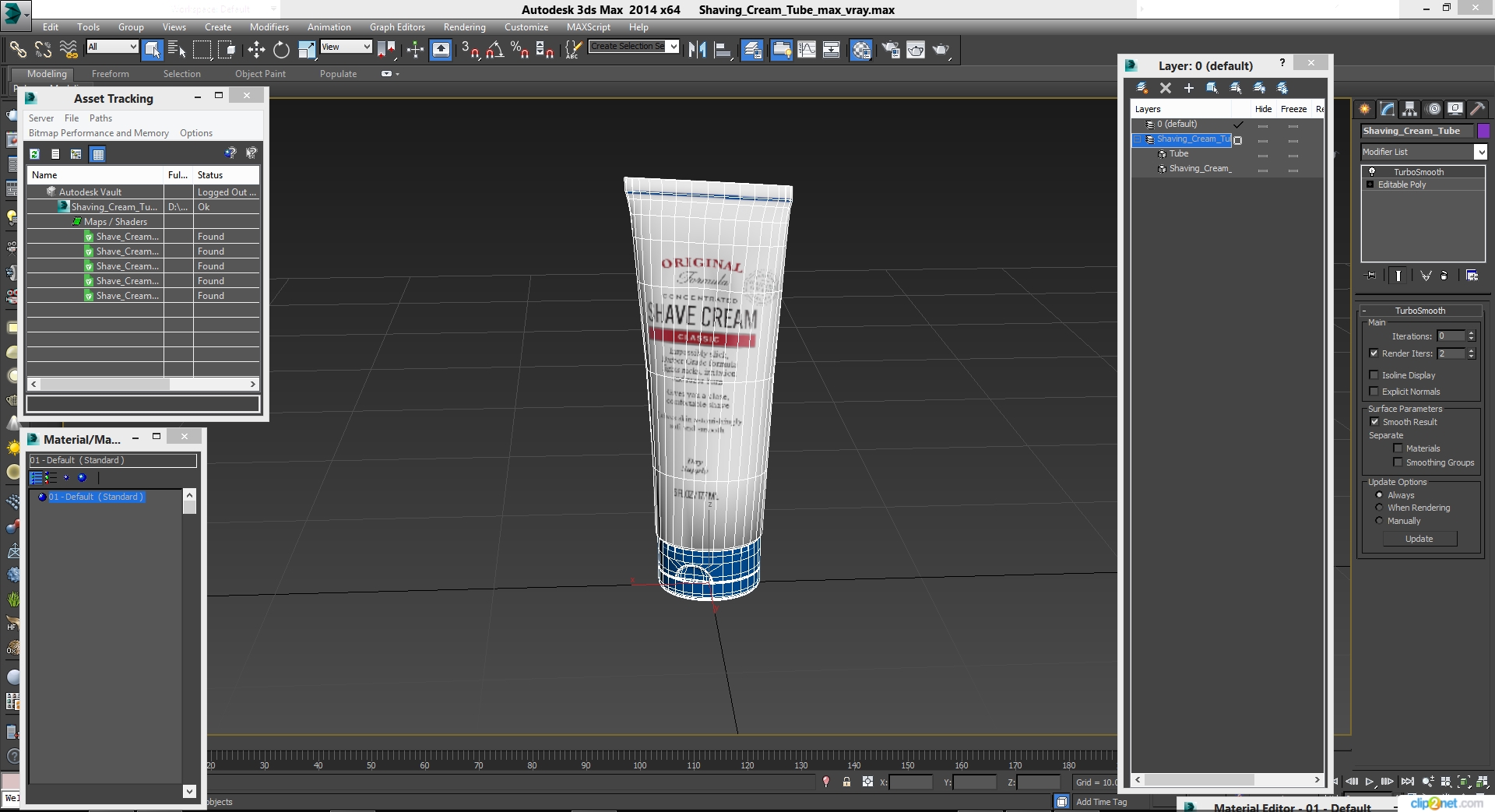Click the Render Production teapot icon
1495x812 pixels.
pos(941,50)
